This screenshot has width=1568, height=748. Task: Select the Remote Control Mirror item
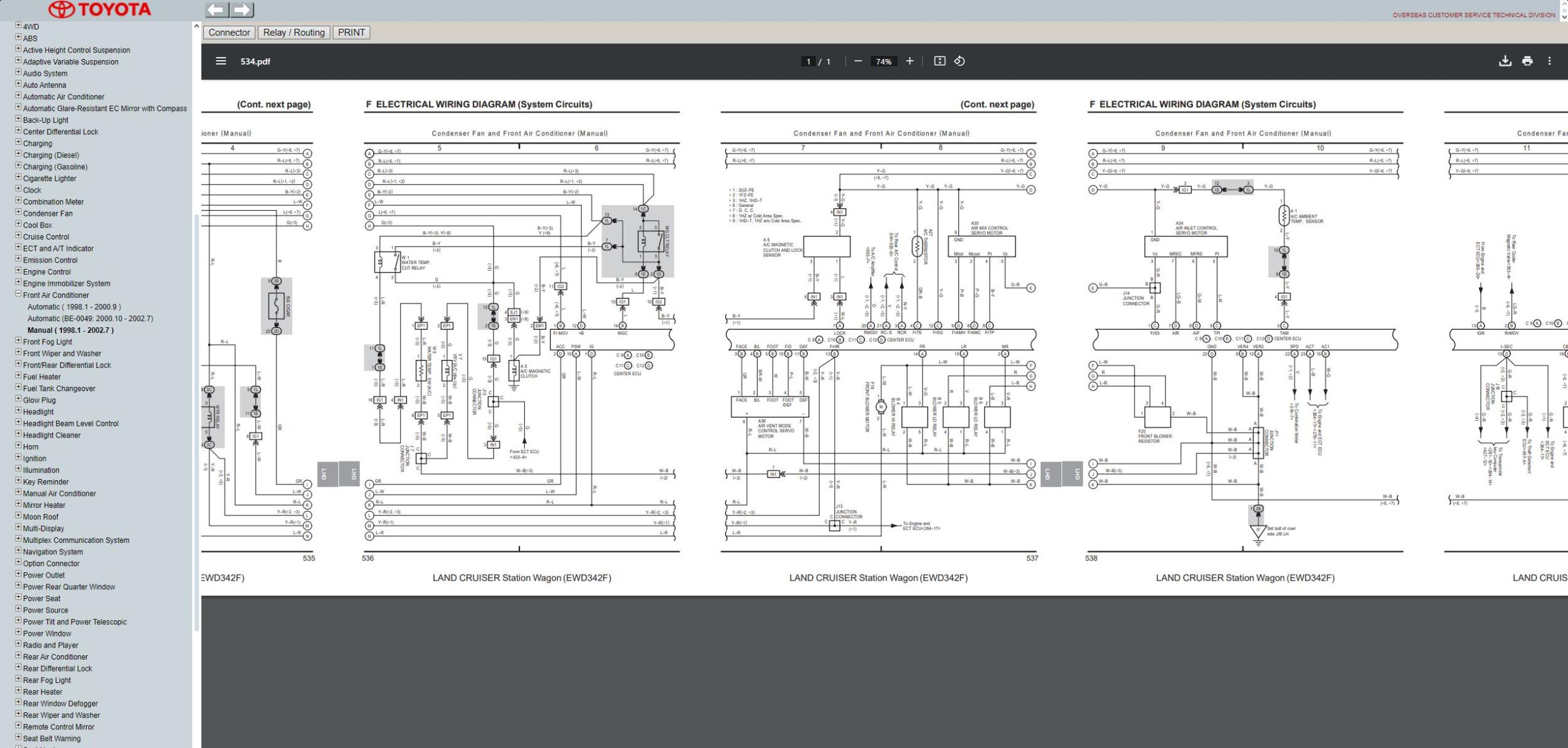coord(58,727)
